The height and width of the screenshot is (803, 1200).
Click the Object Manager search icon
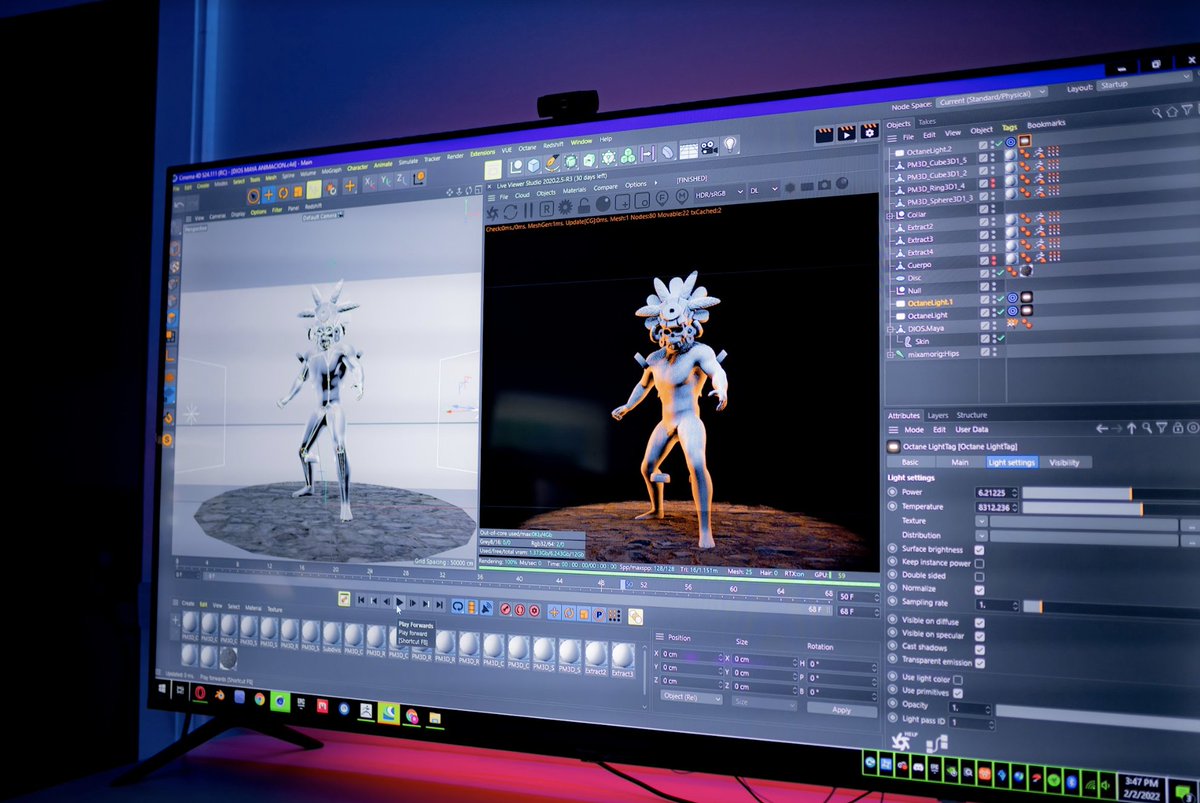1157,112
